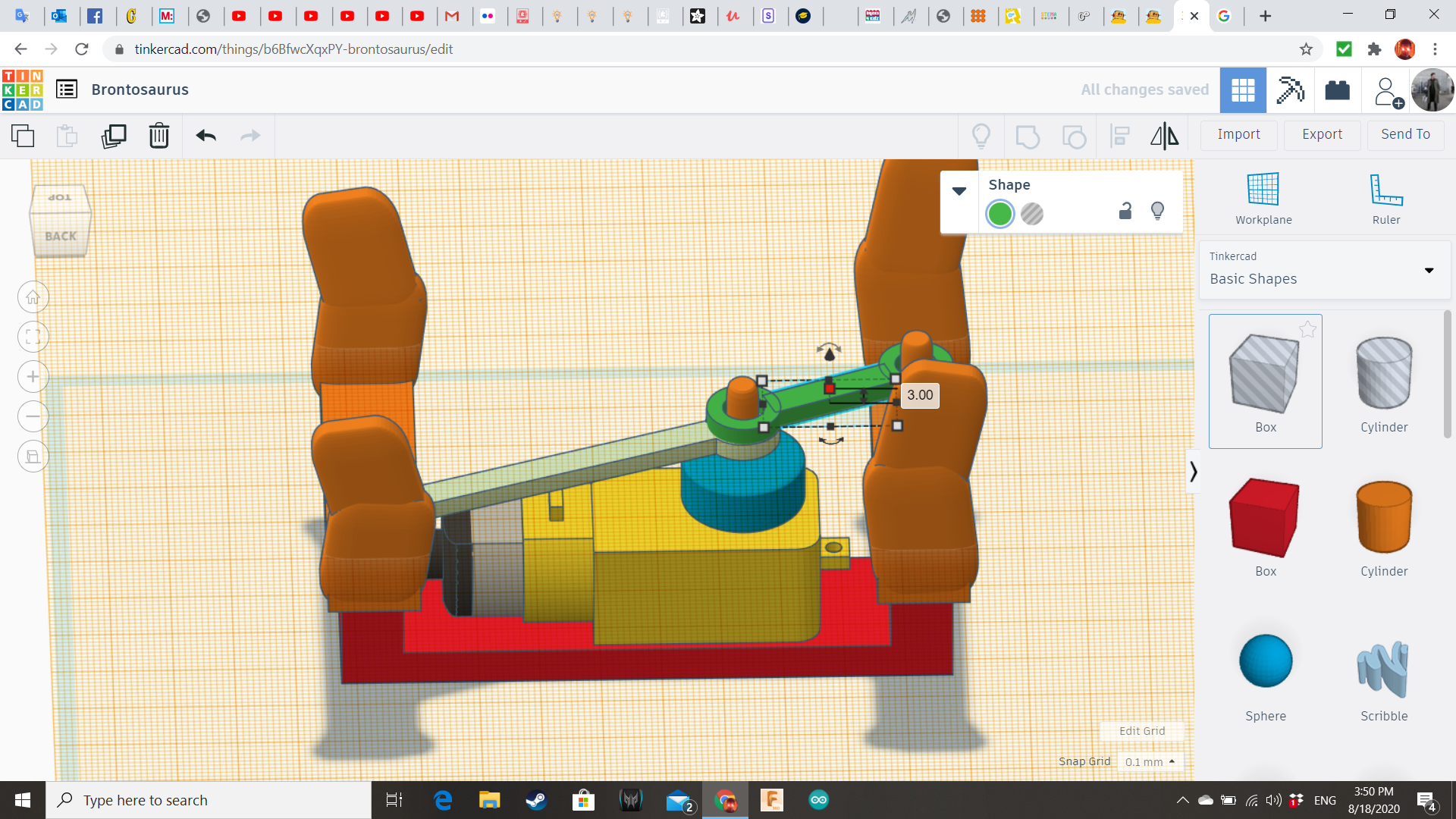The image size is (1456, 819).
Task: Click the Undo arrow
Action: (206, 136)
